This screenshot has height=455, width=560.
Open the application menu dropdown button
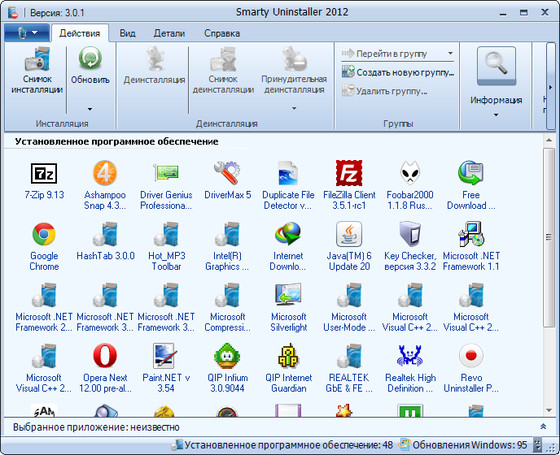(x=27, y=33)
